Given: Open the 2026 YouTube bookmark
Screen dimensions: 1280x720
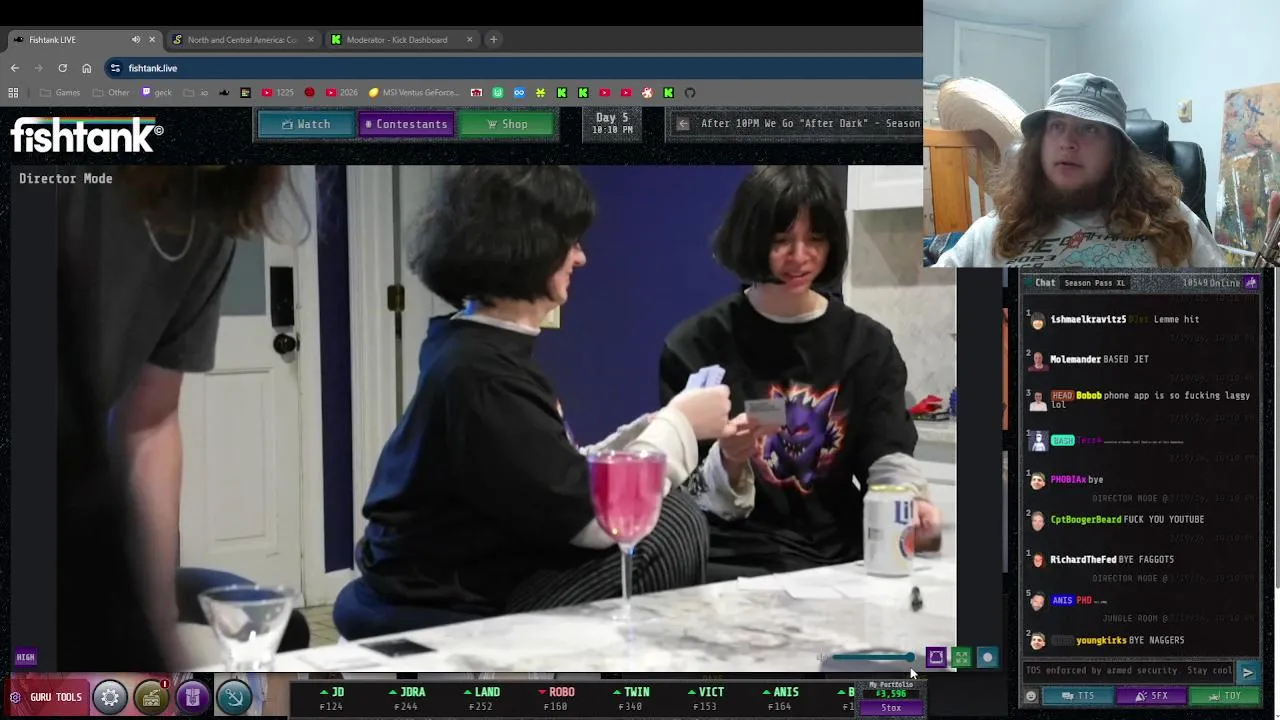Looking at the screenshot, I should coord(342,93).
